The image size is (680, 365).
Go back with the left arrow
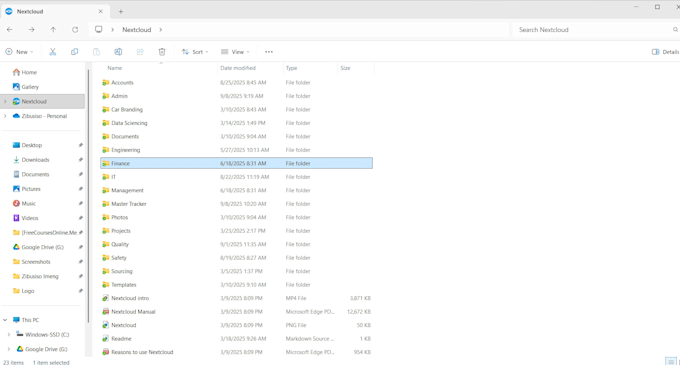10,29
